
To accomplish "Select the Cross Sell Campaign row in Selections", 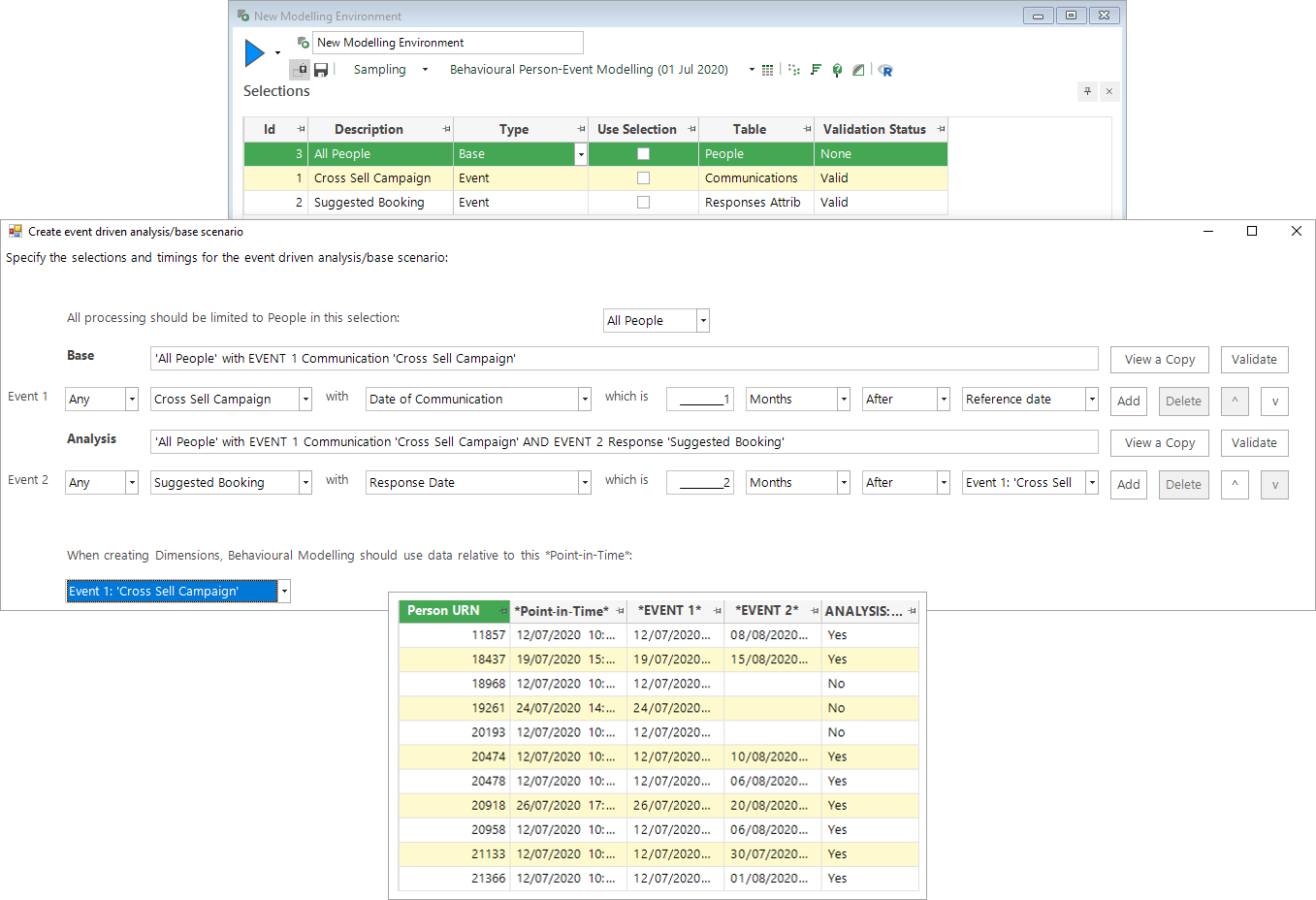I will pos(595,178).
